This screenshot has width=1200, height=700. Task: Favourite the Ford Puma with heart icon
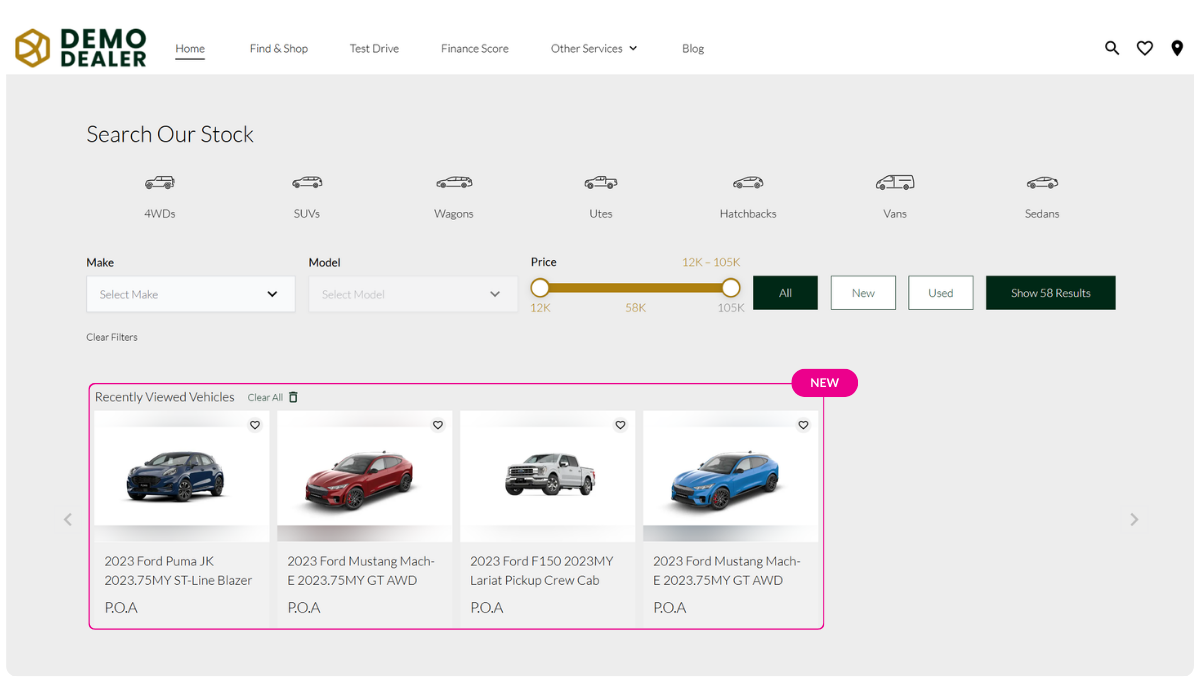coord(255,425)
